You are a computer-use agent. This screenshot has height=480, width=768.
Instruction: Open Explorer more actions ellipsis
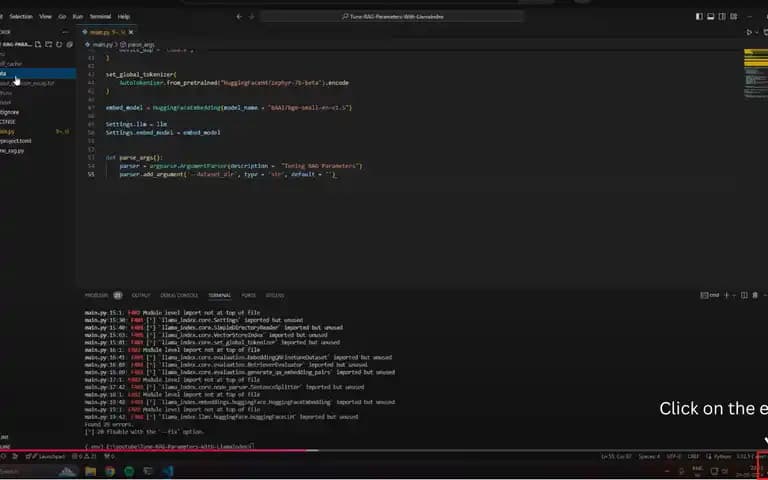pos(65,32)
